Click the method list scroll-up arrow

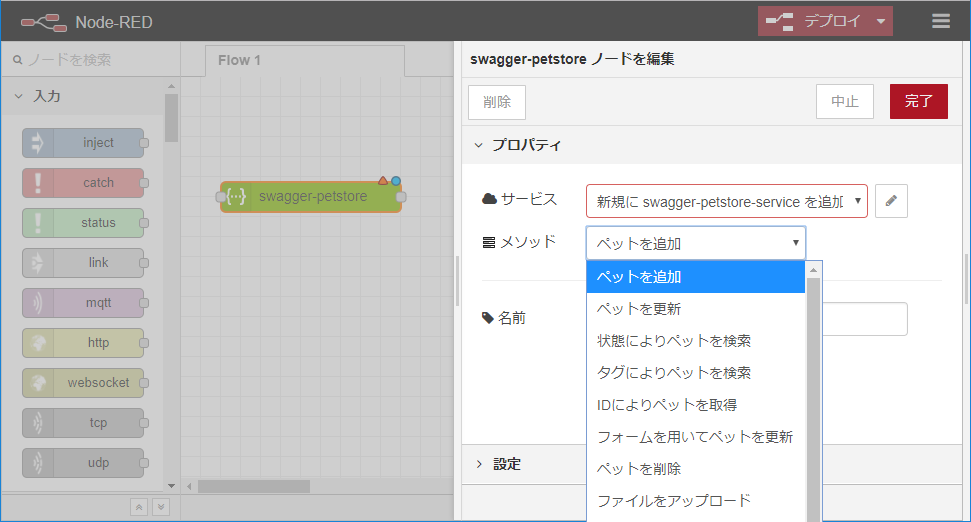(x=813, y=270)
